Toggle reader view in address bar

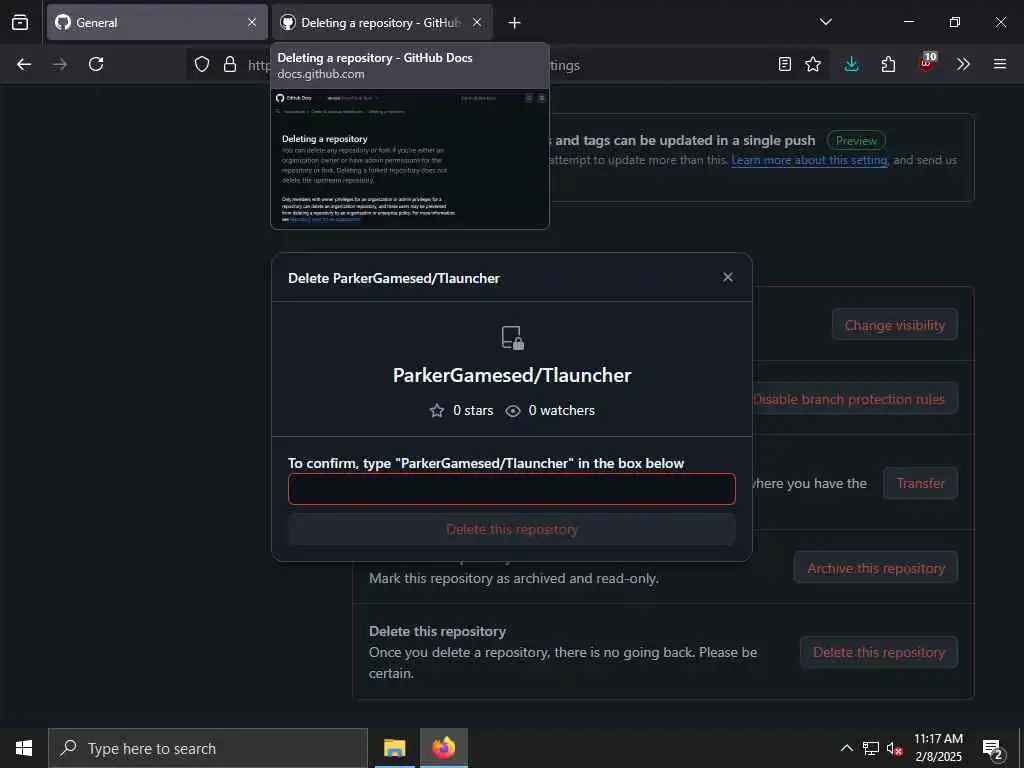[785, 64]
